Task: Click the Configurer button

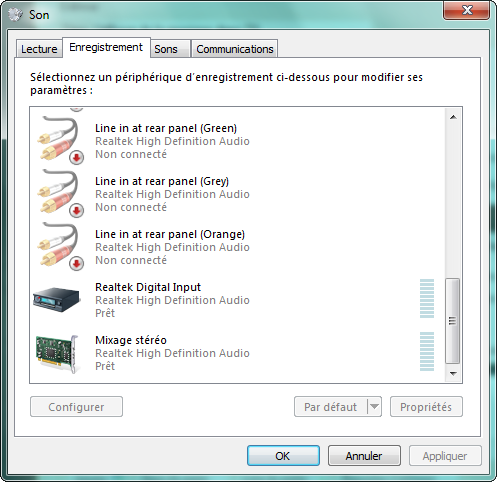Action: click(76, 407)
